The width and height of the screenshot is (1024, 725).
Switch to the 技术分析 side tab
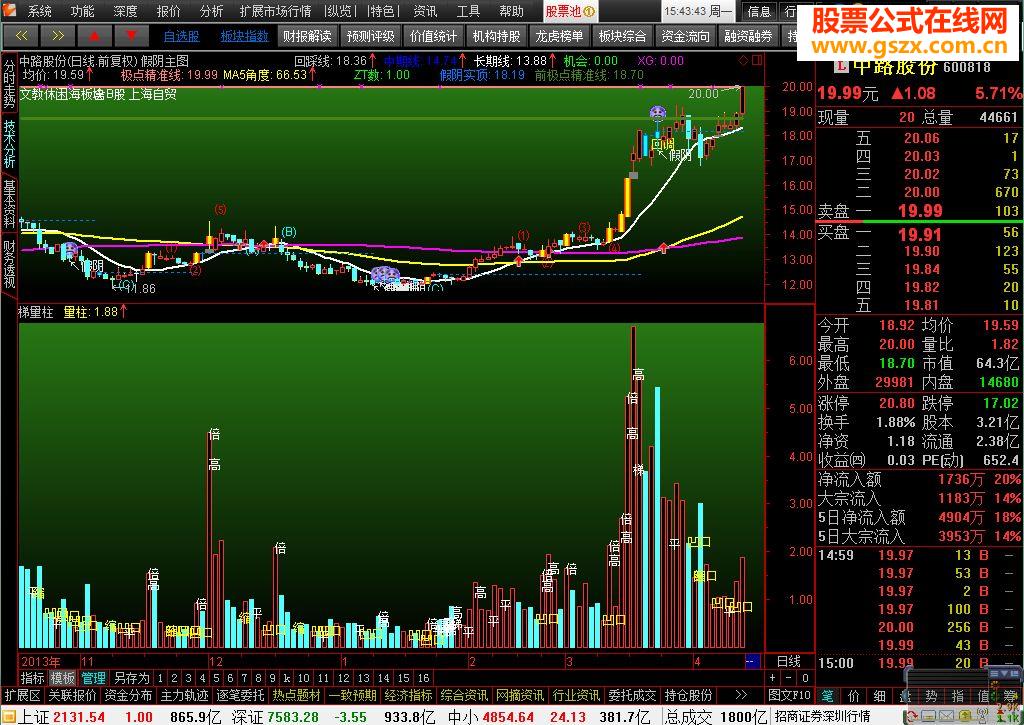coord(9,144)
